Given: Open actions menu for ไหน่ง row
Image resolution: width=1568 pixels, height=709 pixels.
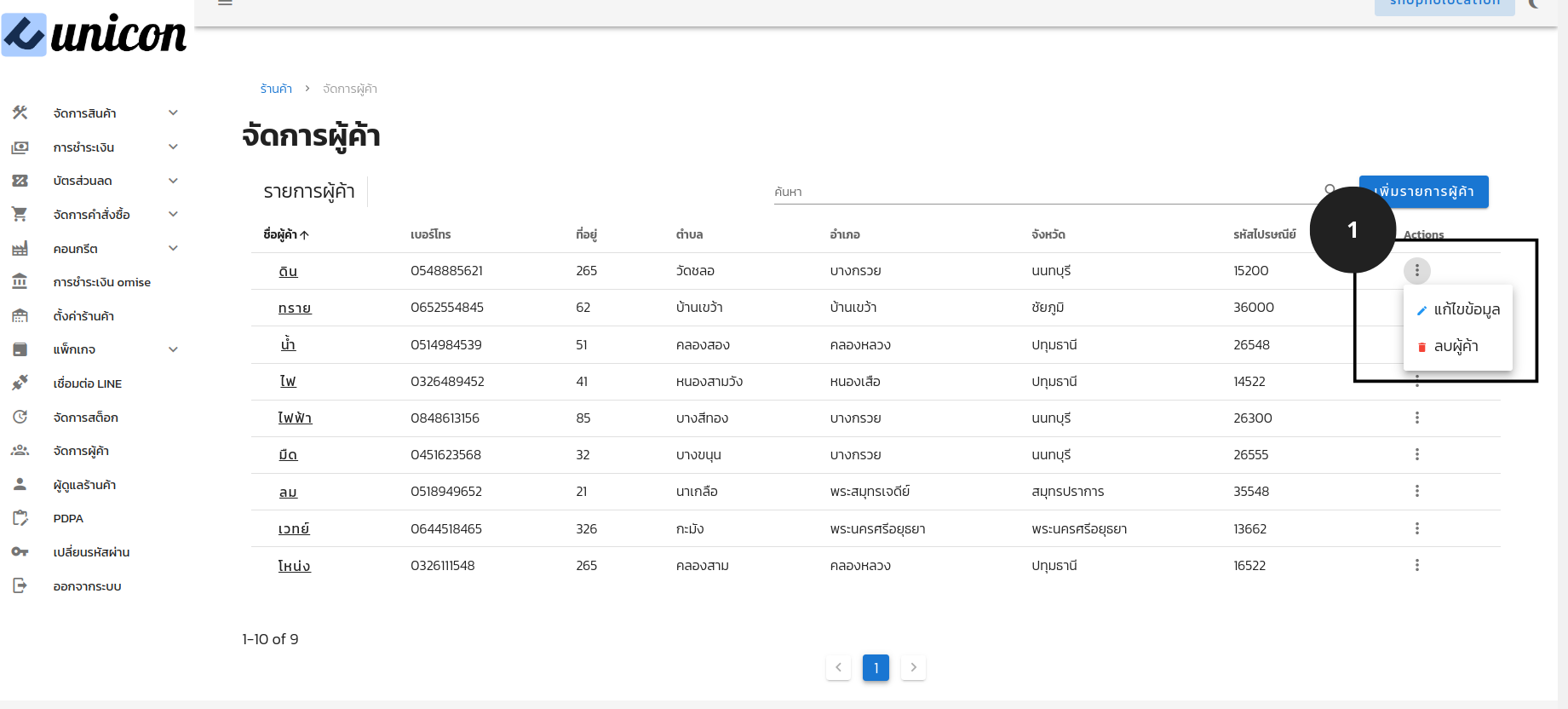Looking at the screenshot, I should point(1416,565).
